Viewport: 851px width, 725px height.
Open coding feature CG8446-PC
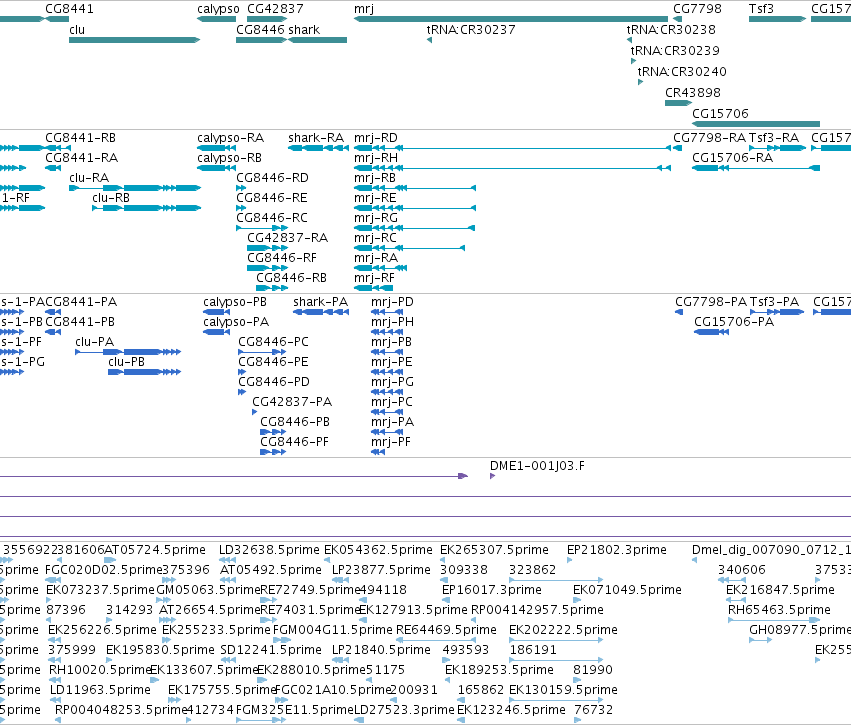pyautogui.click(x=262, y=352)
